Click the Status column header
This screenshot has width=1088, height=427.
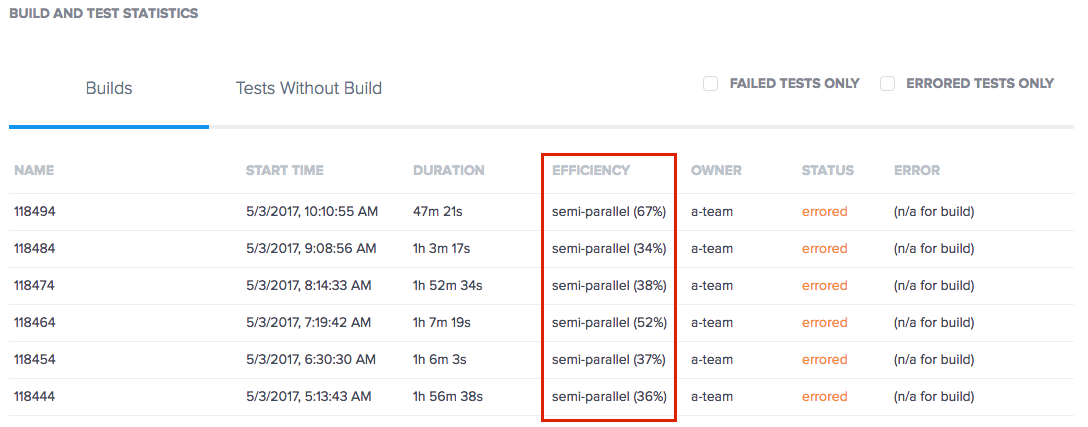point(827,170)
